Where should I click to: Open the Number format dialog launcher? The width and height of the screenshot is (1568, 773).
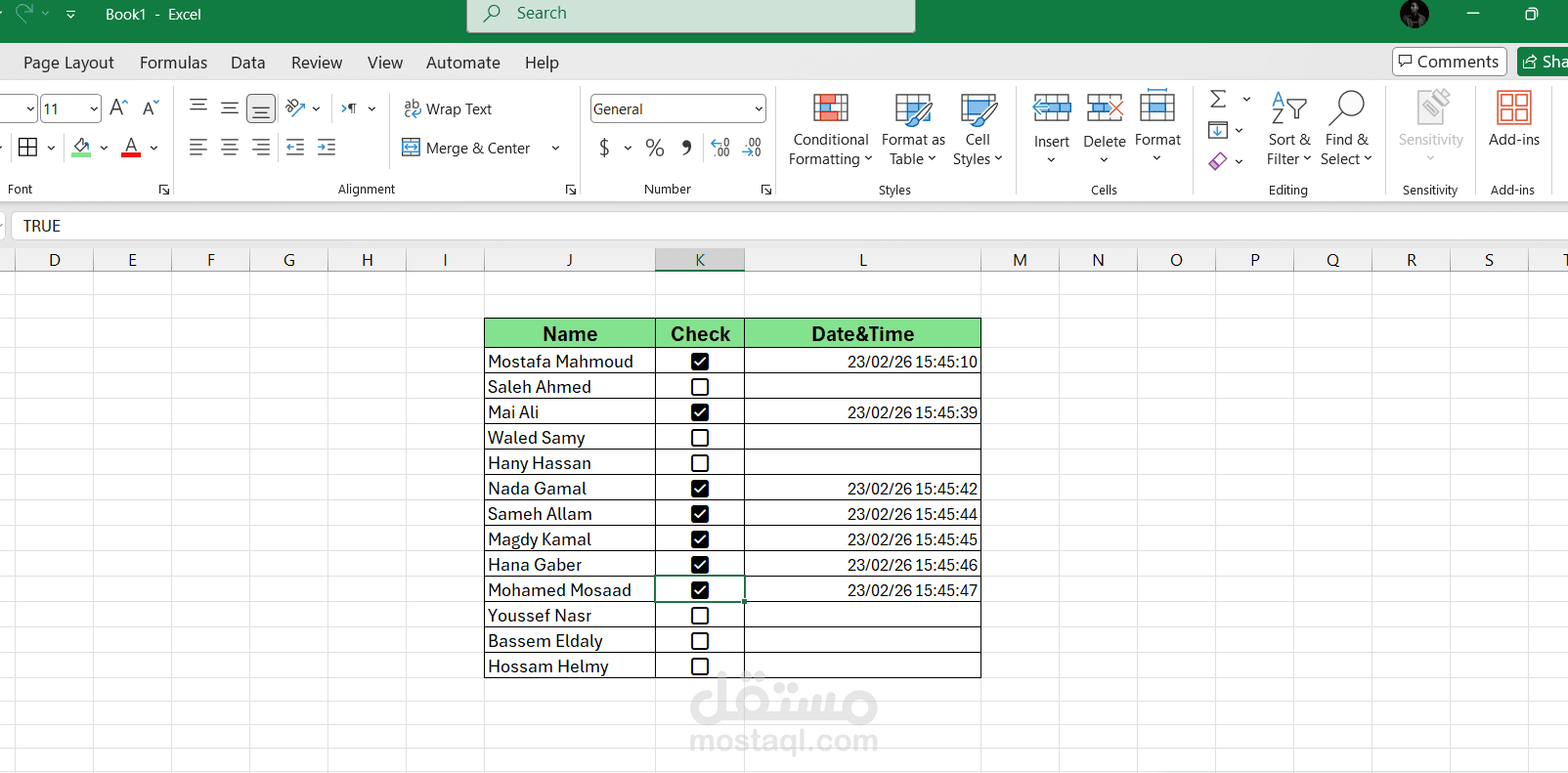[x=766, y=190]
